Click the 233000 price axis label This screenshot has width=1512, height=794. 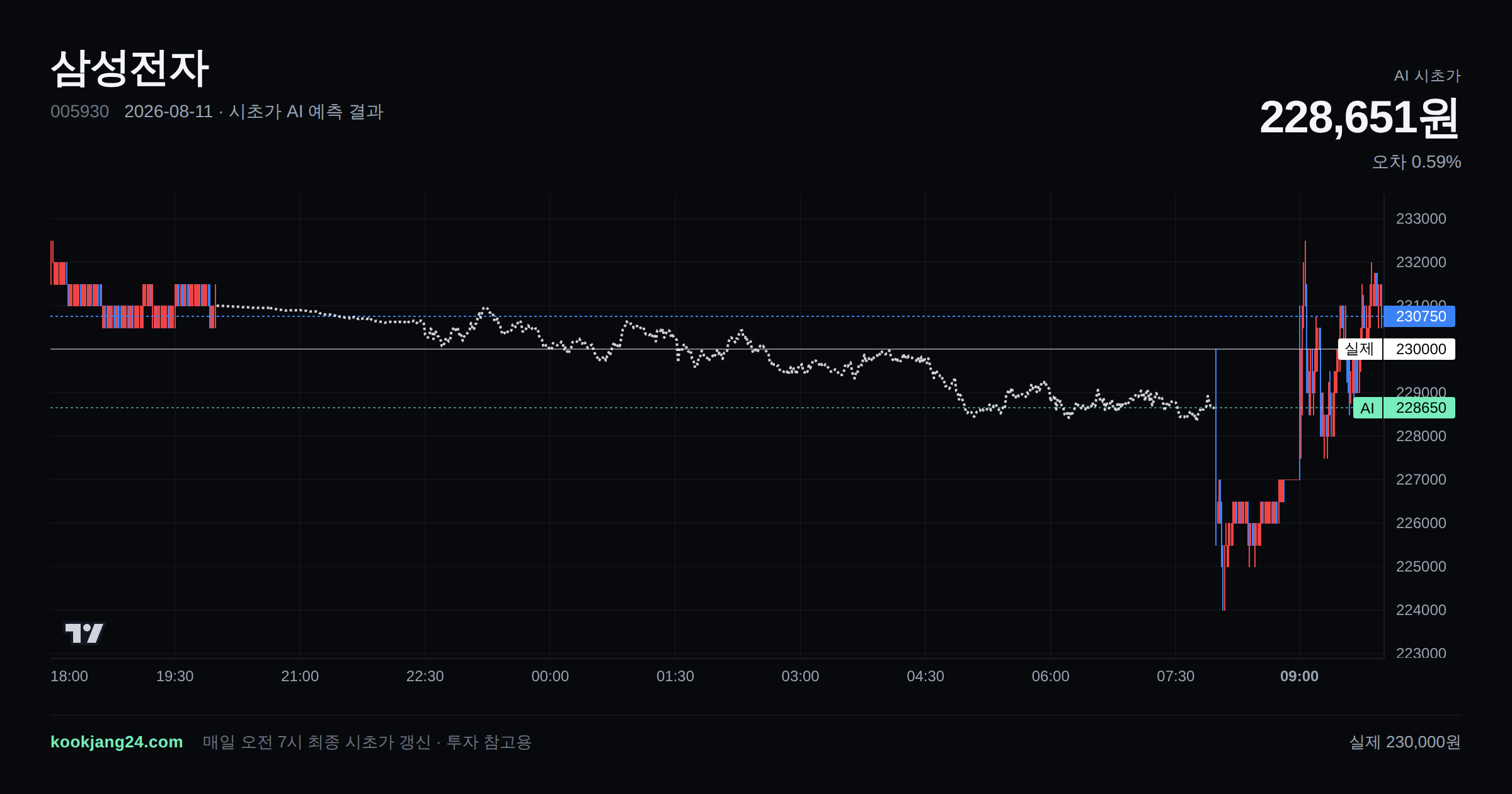coord(1421,219)
